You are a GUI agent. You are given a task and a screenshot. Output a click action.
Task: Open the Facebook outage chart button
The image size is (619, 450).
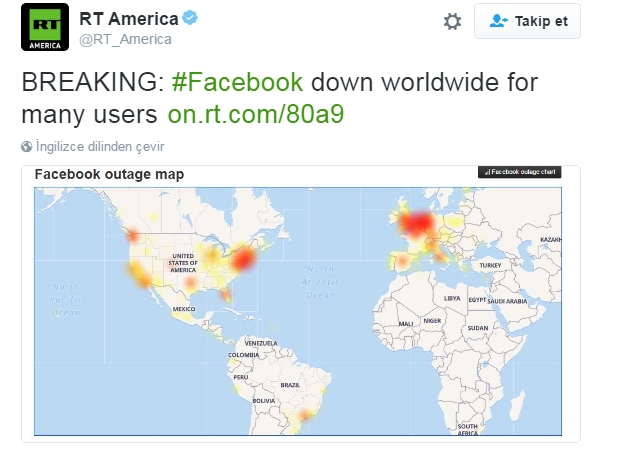[520, 172]
